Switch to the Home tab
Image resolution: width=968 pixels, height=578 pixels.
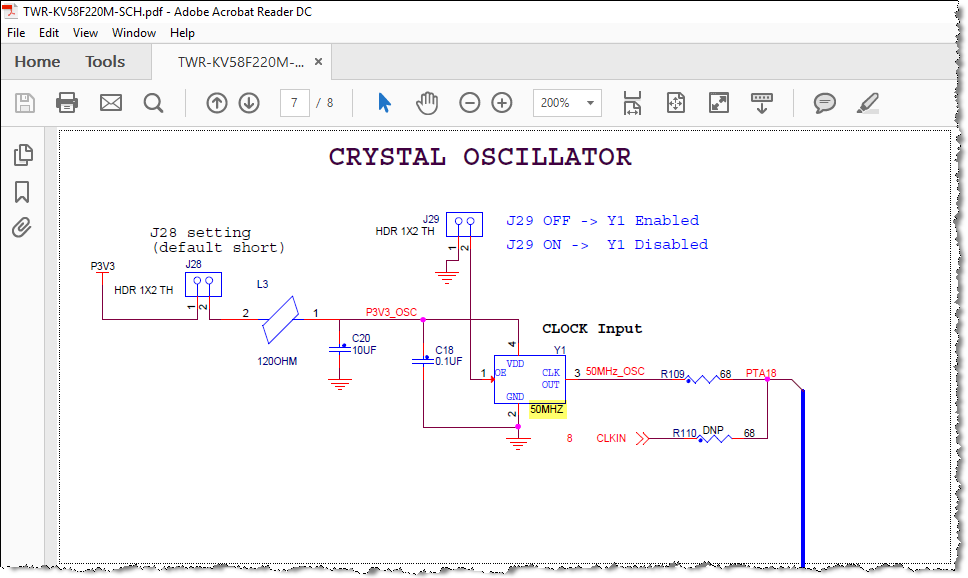(x=37, y=62)
